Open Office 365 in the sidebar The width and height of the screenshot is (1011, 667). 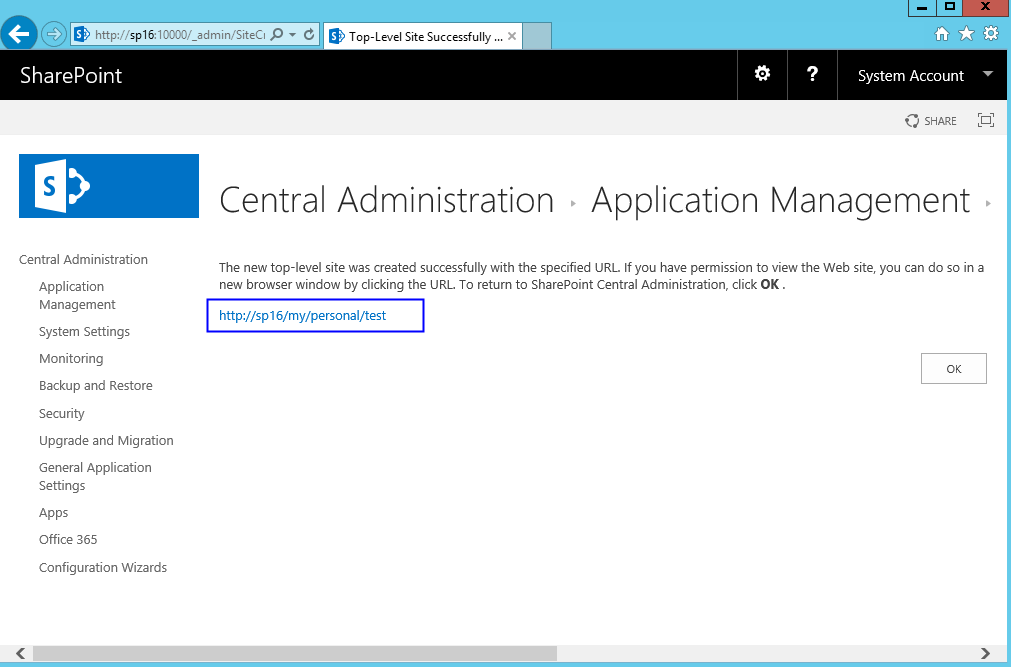[68, 539]
